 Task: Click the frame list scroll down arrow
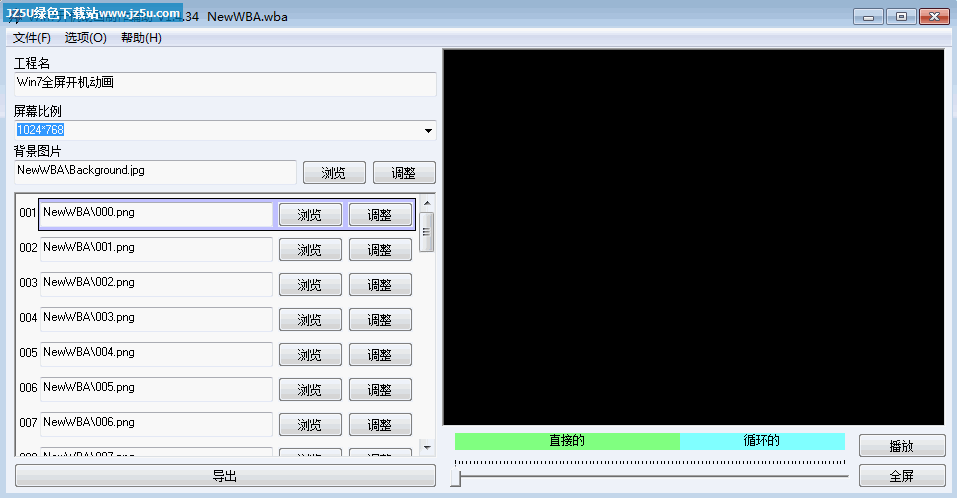(427, 447)
